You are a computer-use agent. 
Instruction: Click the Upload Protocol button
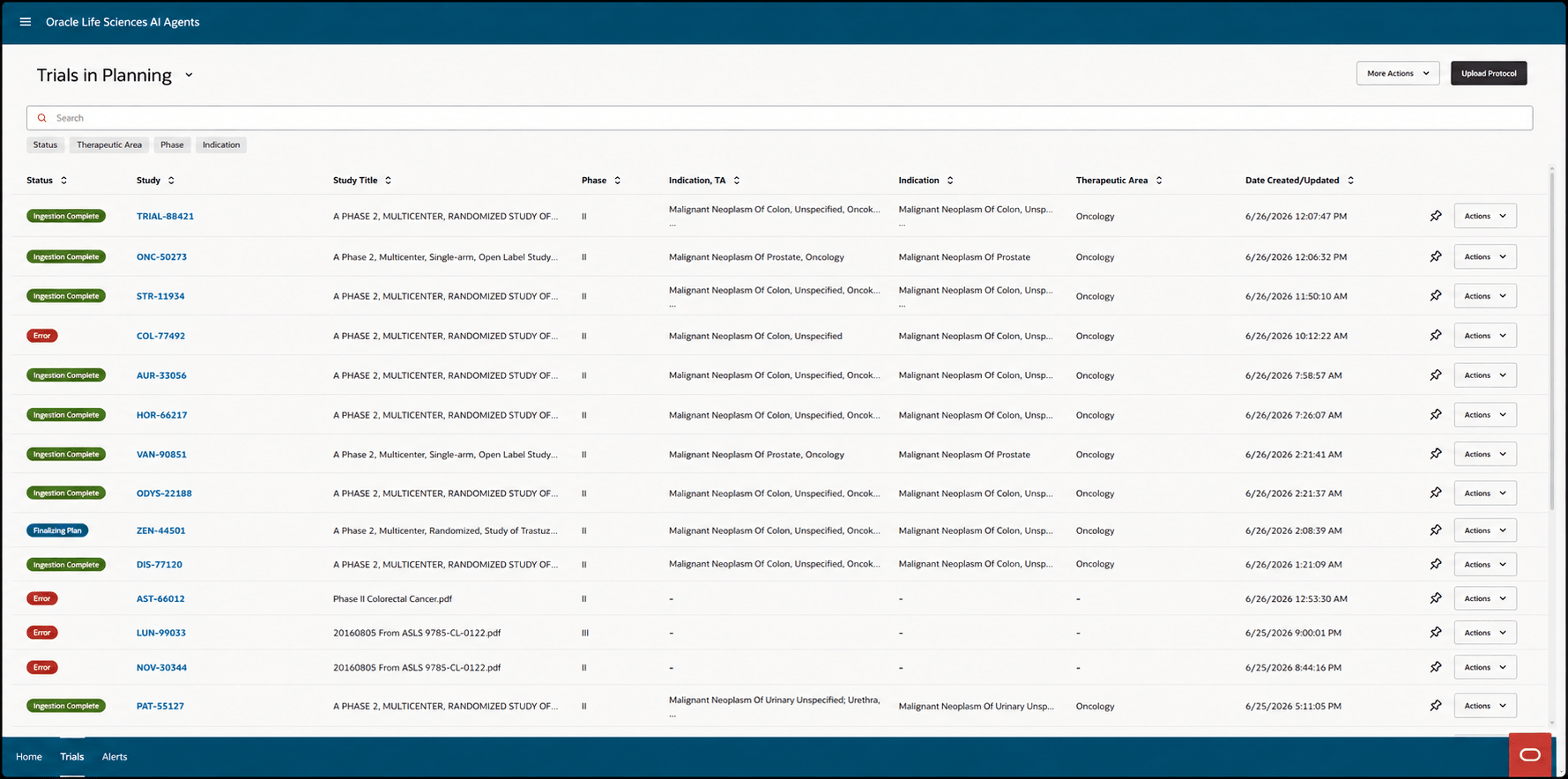(1489, 73)
